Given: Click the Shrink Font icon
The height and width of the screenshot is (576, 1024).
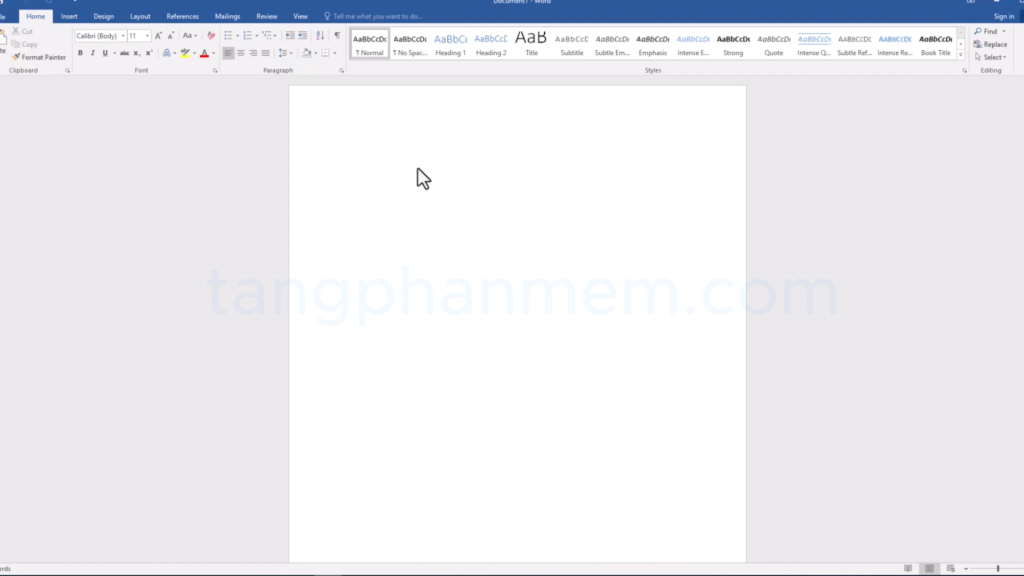Looking at the screenshot, I should 170,36.
